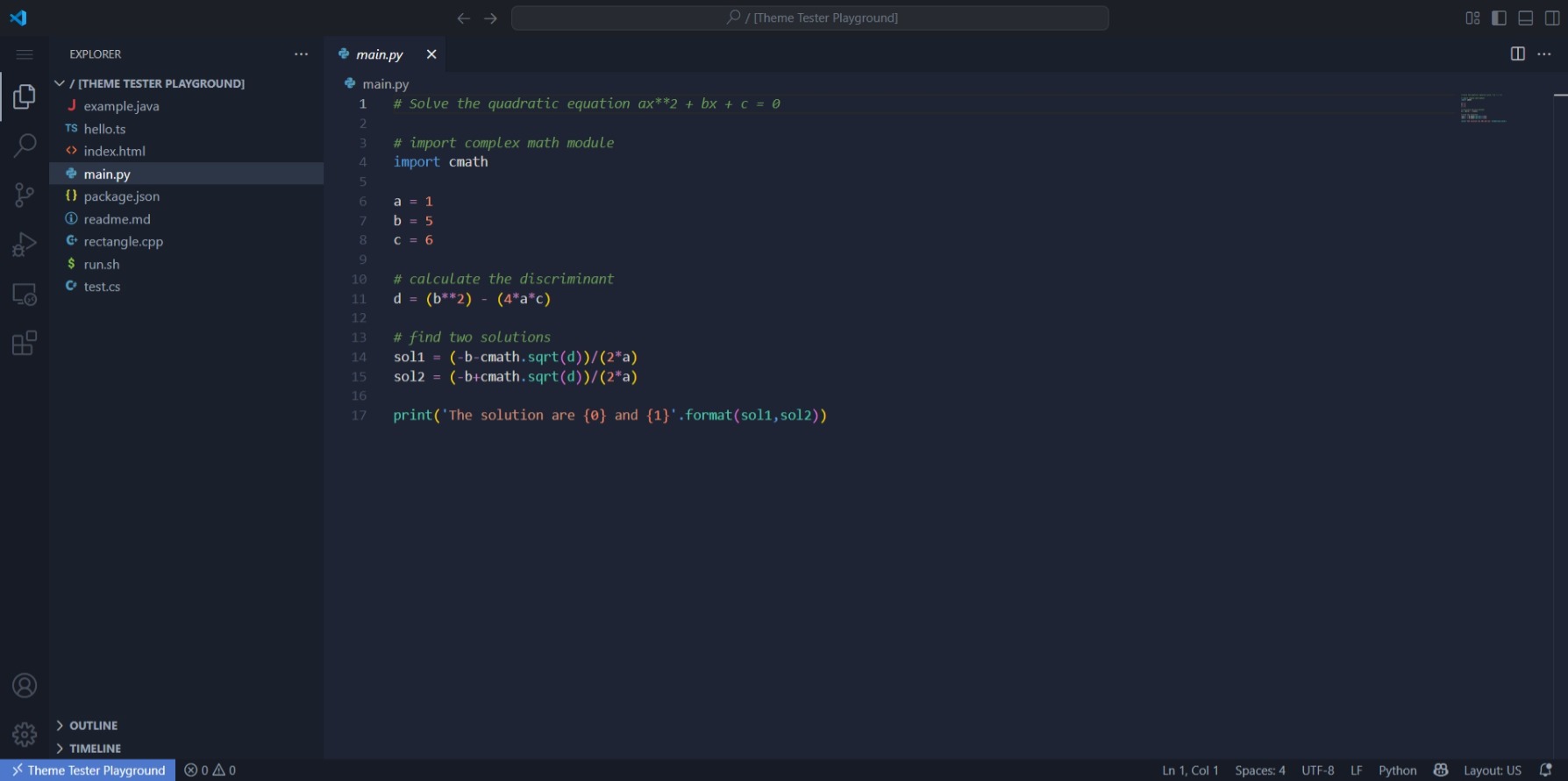This screenshot has height=781, width=1568.
Task: Open Explorer Views and More Actions menu
Action: pos(302,53)
